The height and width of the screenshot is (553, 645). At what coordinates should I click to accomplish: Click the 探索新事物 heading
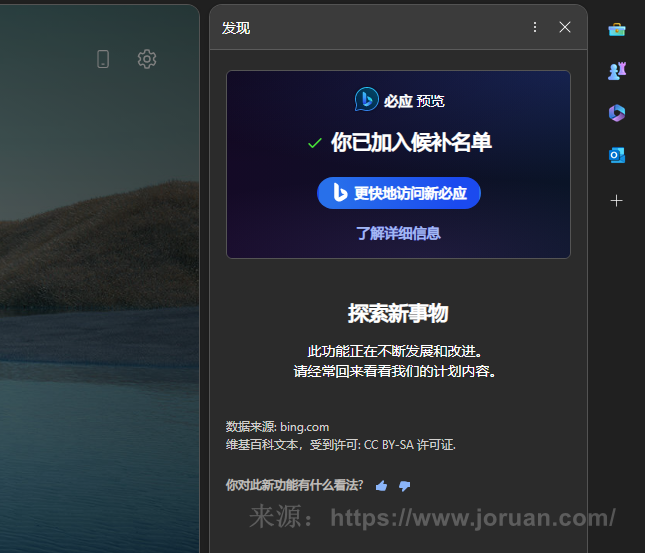[x=398, y=313]
